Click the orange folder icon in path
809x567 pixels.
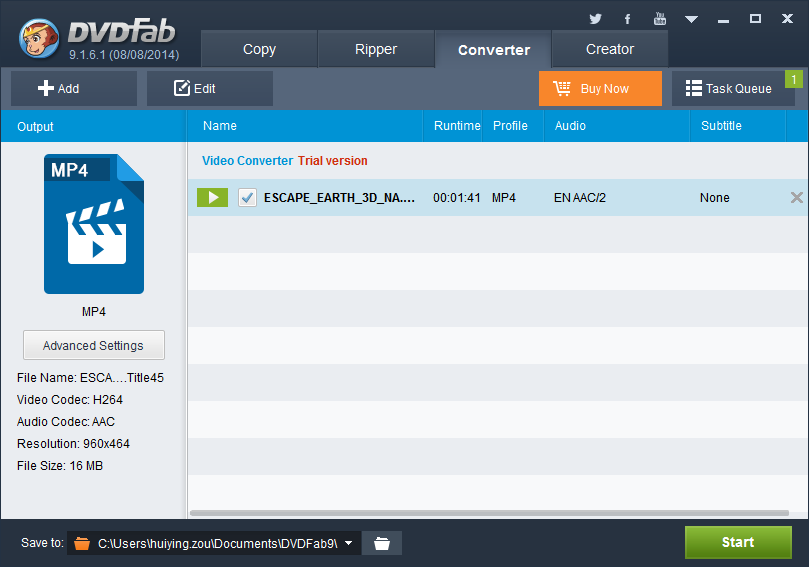coord(82,543)
